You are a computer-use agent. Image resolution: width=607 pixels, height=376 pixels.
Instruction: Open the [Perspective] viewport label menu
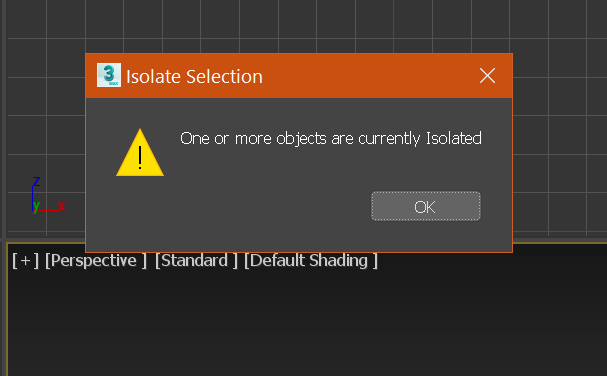click(96, 260)
